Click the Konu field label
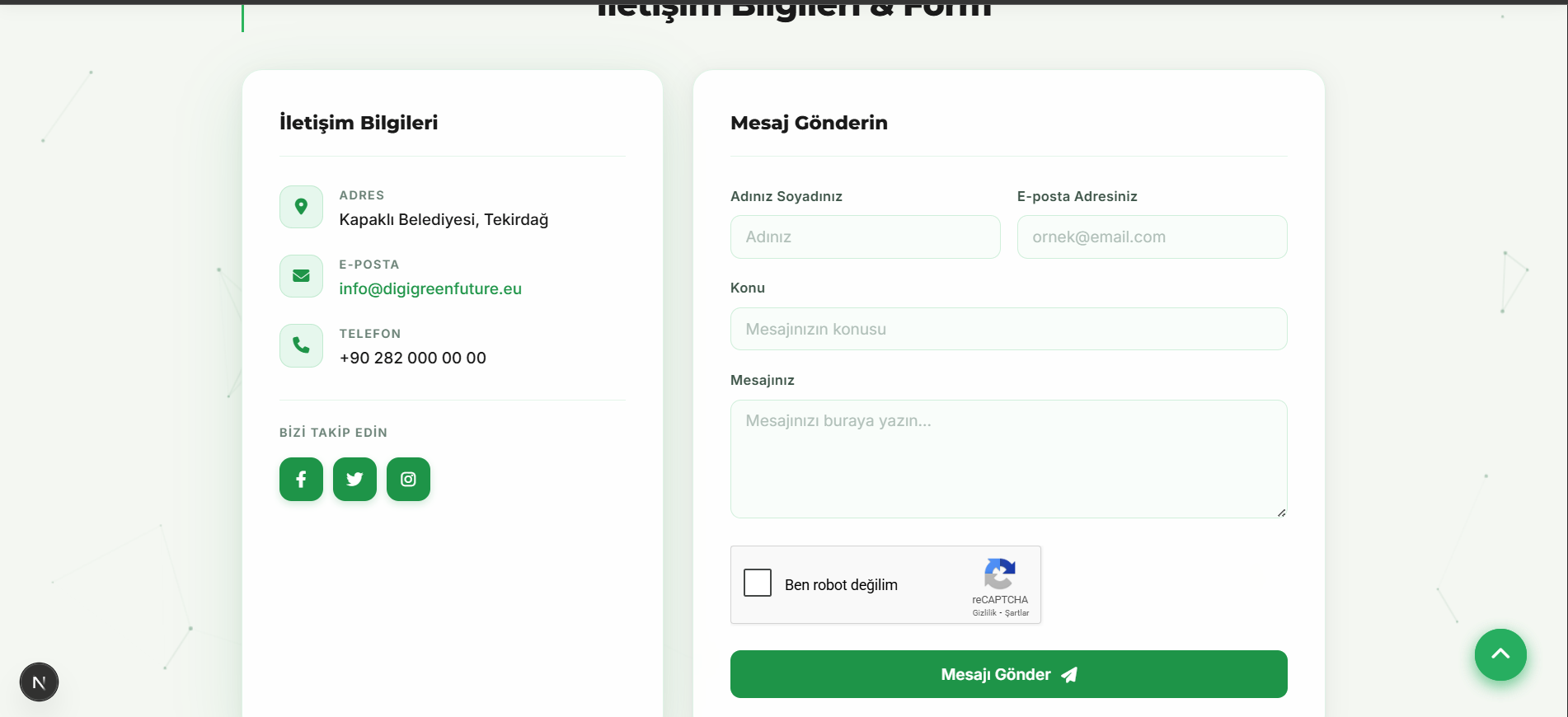The width and height of the screenshot is (1568, 717). point(748,288)
